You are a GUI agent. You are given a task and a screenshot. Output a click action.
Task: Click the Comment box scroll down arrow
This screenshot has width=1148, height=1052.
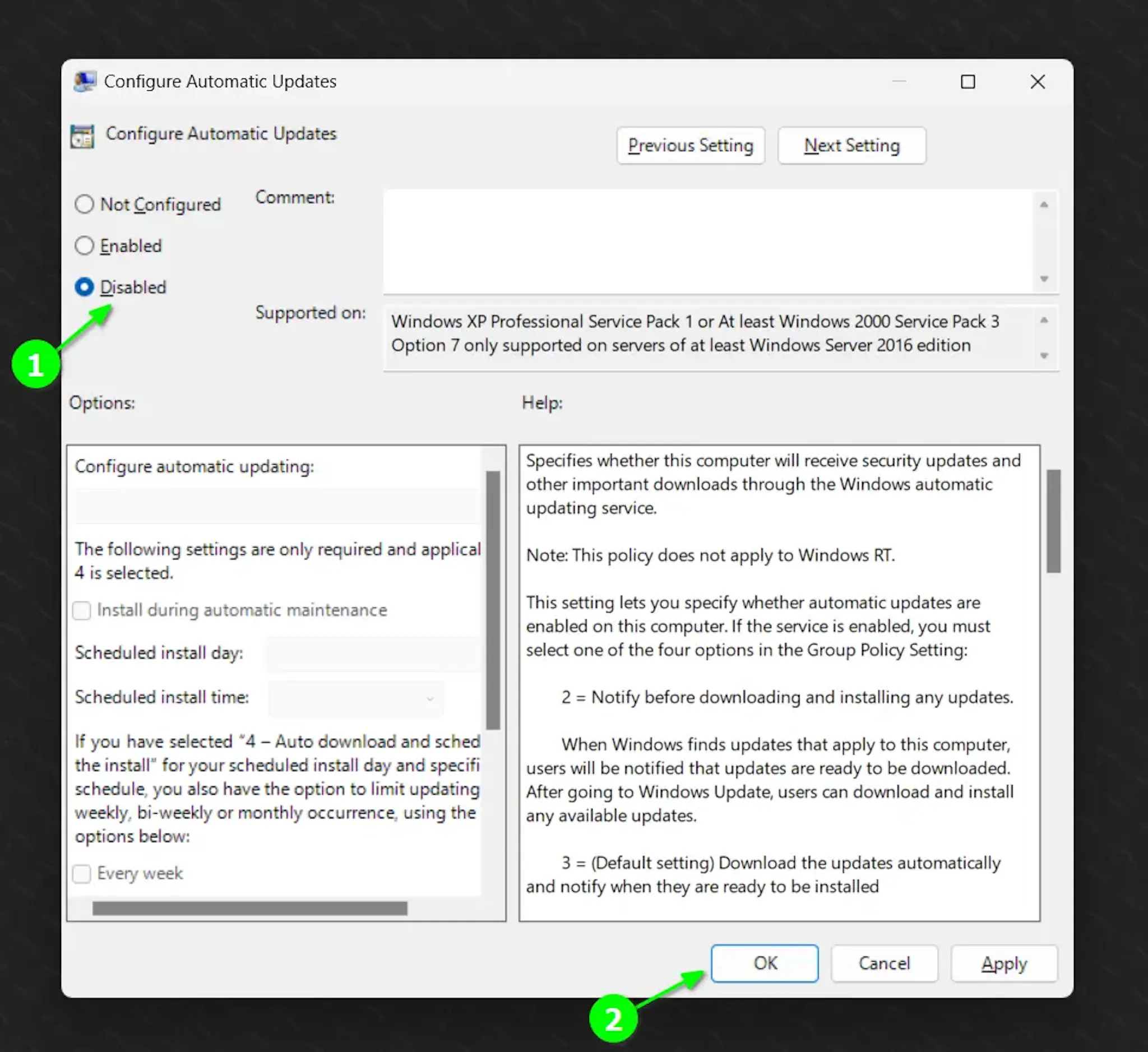[x=1044, y=279]
